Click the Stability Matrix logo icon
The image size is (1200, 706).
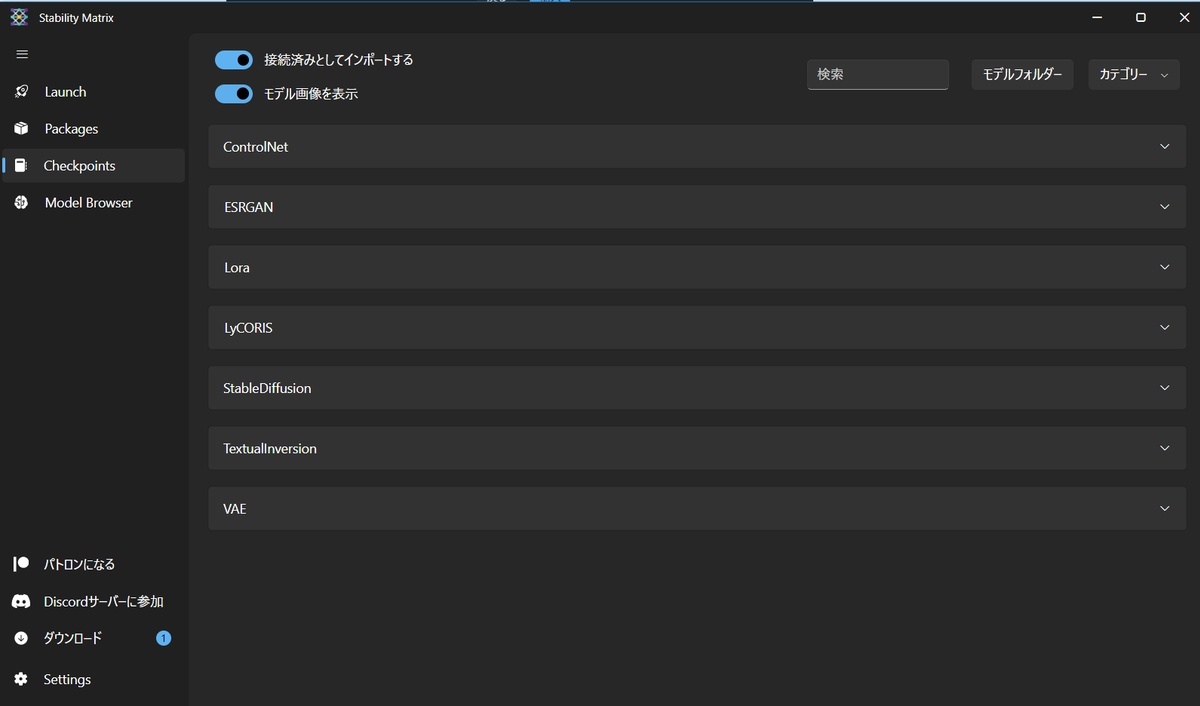point(18,17)
